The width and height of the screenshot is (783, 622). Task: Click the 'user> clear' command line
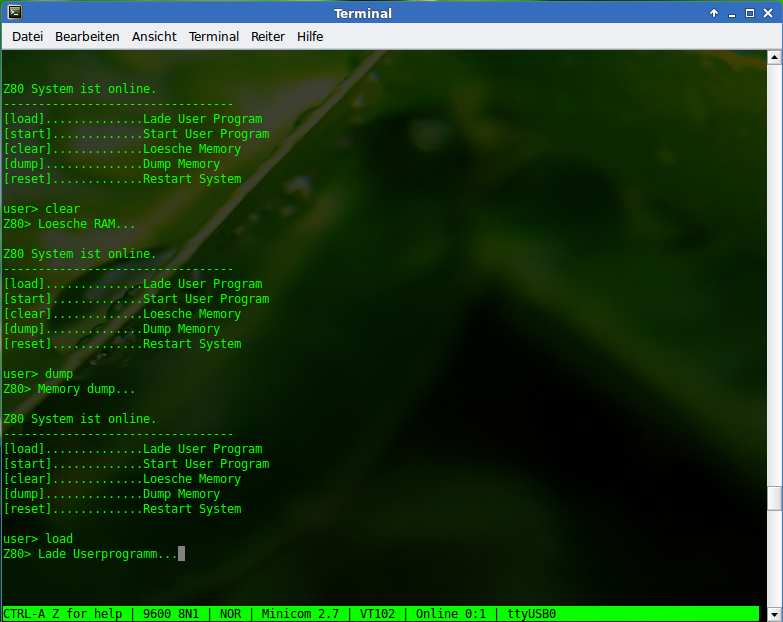[41, 209]
